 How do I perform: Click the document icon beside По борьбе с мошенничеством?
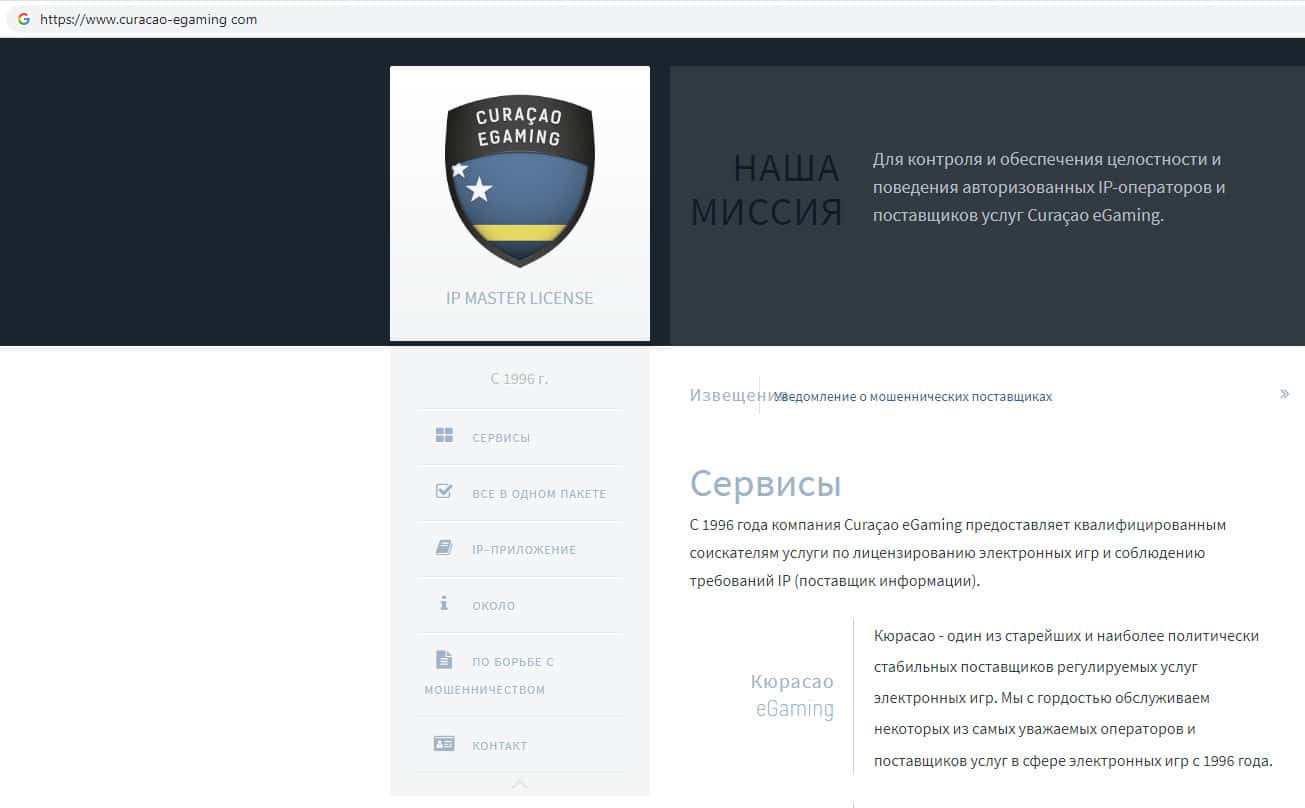tap(444, 659)
